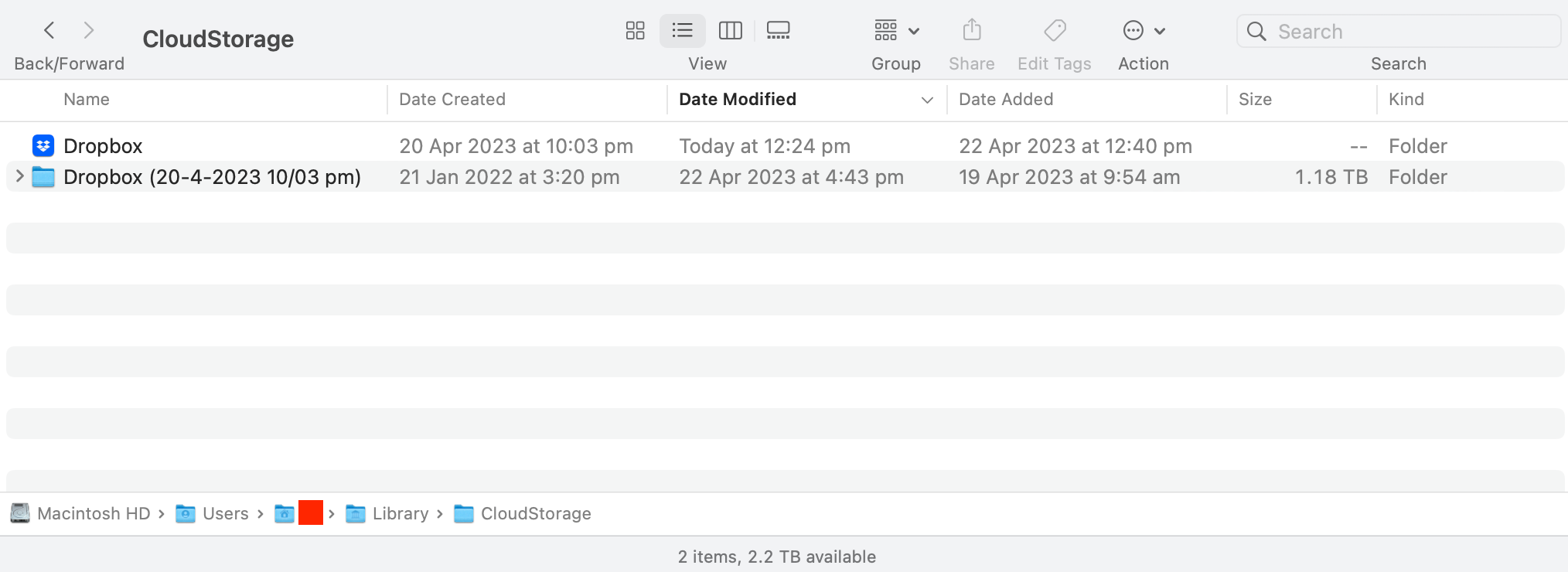Select the 22 Apr 2023 at 4:43 pm cell
Image resolution: width=1568 pixels, height=572 pixels.
(x=791, y=177)
